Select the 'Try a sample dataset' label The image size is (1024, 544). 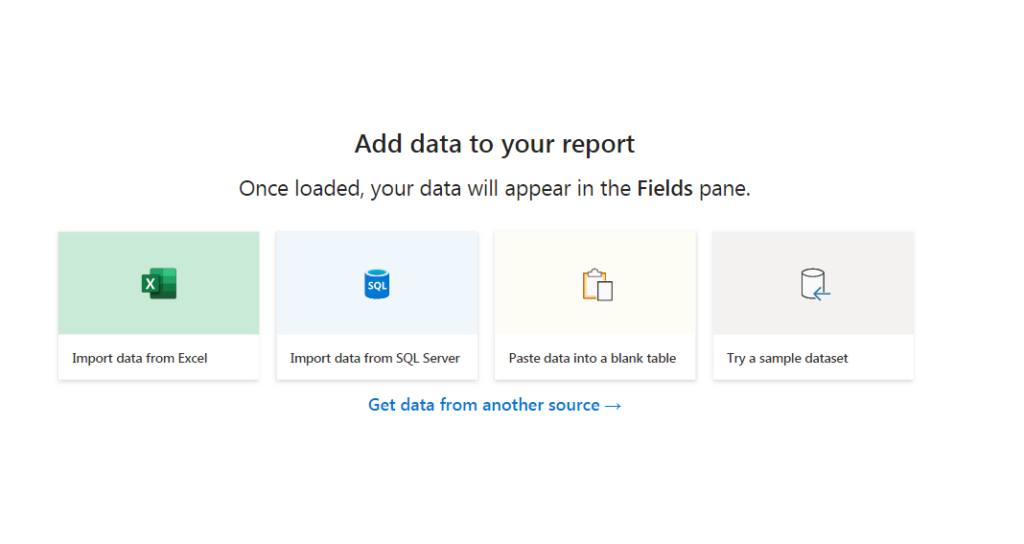[787, 358]
